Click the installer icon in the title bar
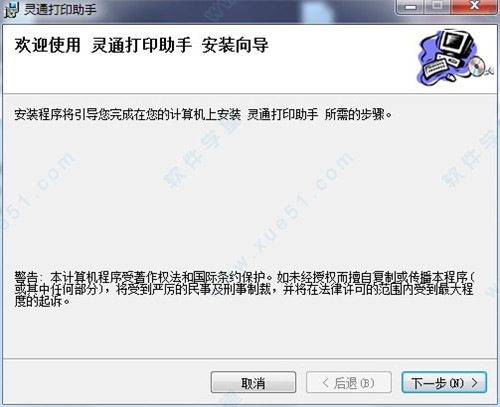The width and height of the screenshot is (500, 407). coord(11,10)
